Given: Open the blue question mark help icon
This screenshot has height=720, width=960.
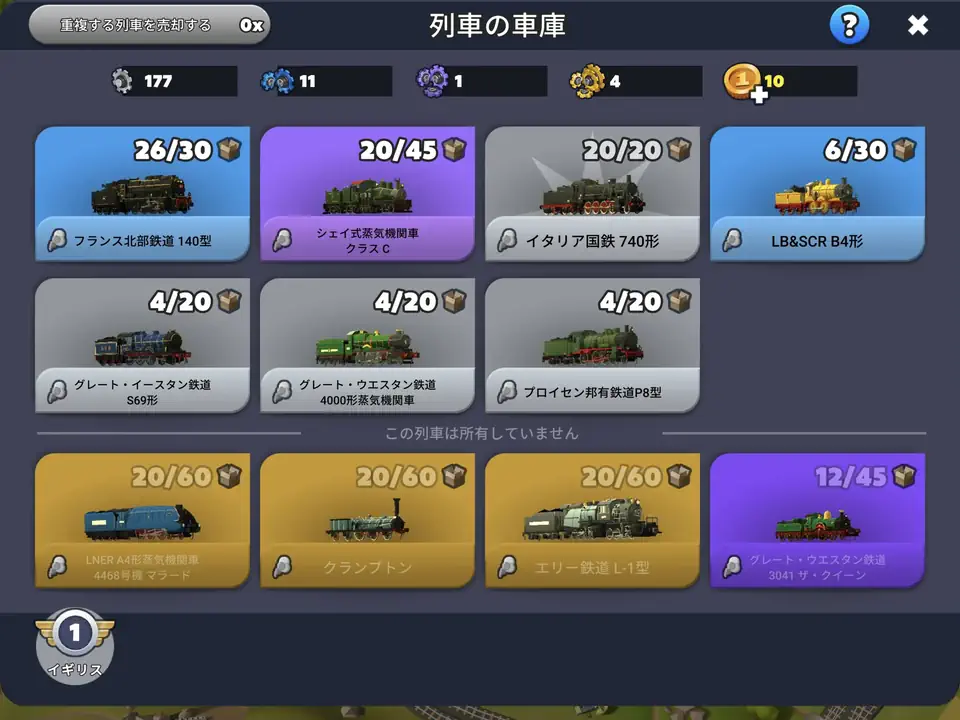Looking at the screenshot, I should point(849,25).
